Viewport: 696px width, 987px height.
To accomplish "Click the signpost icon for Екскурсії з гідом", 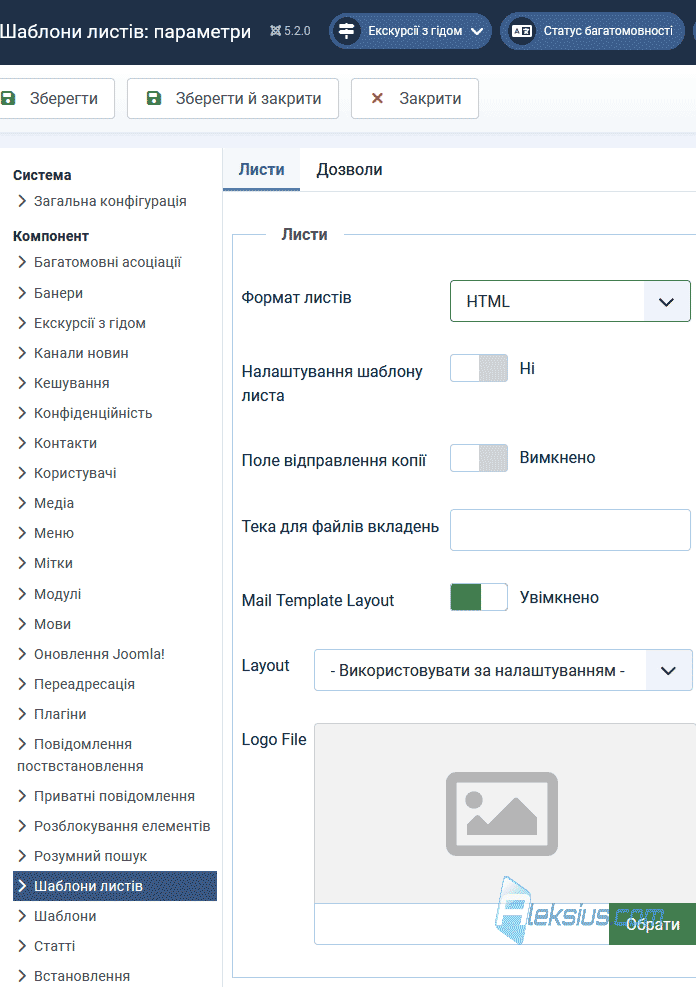I will 346,31.
